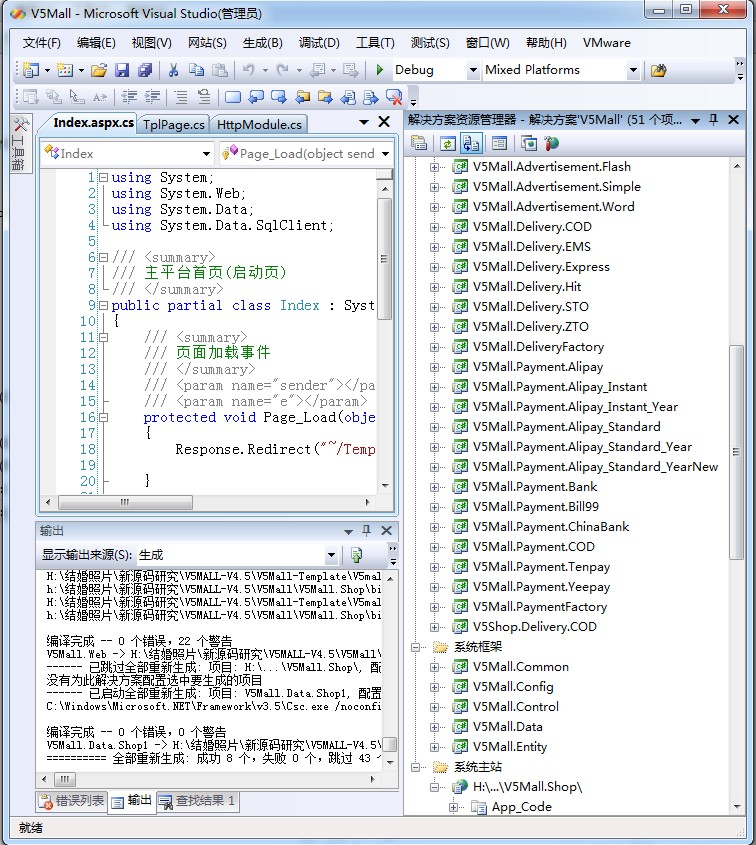756x845 pixels.
Task: Click the Increase Indent icon
Action: 153,97
